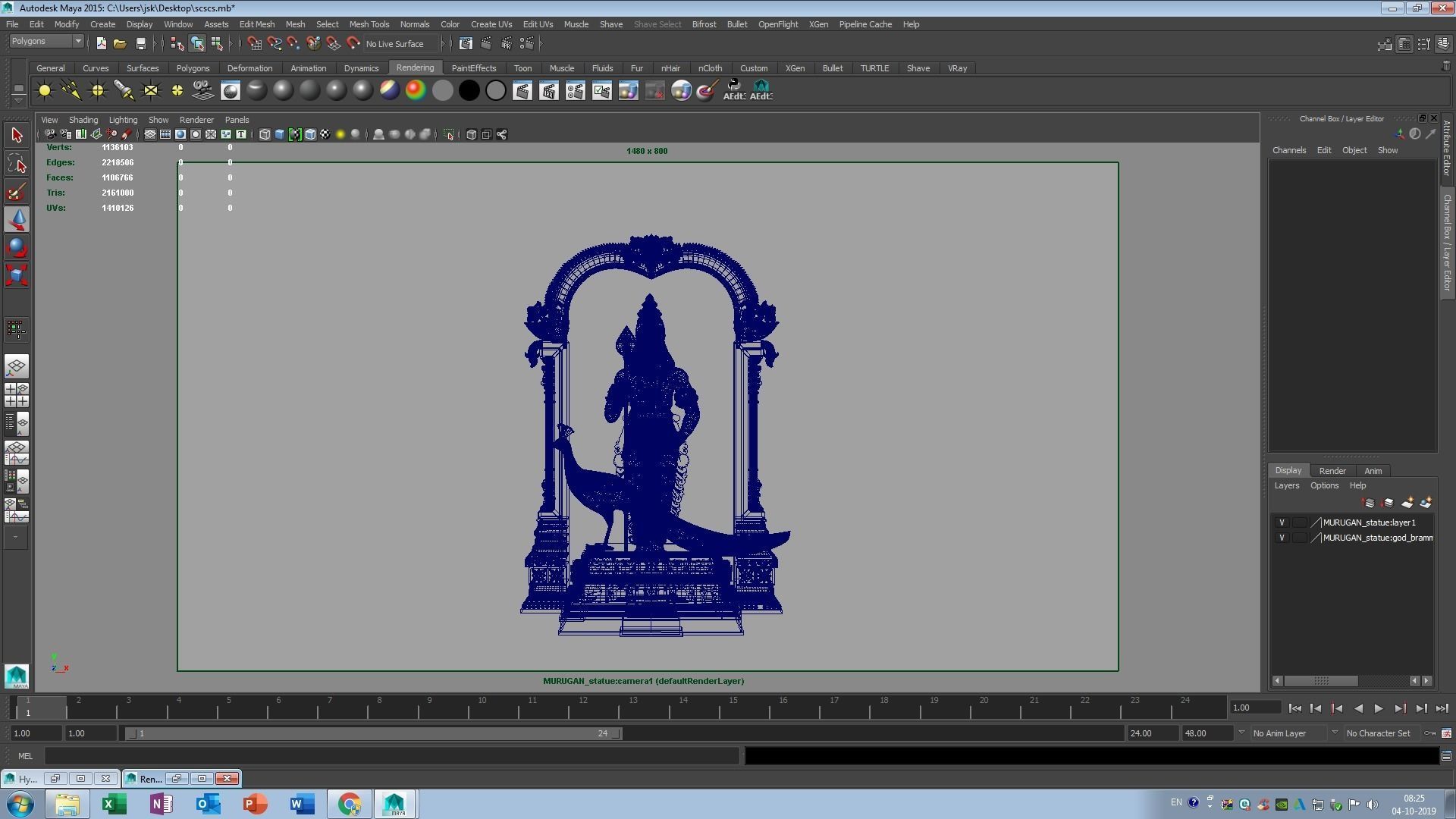Viewport: 1456px width, 819px height.
Task: Switch to four-view layout
Action: point(17,395)
